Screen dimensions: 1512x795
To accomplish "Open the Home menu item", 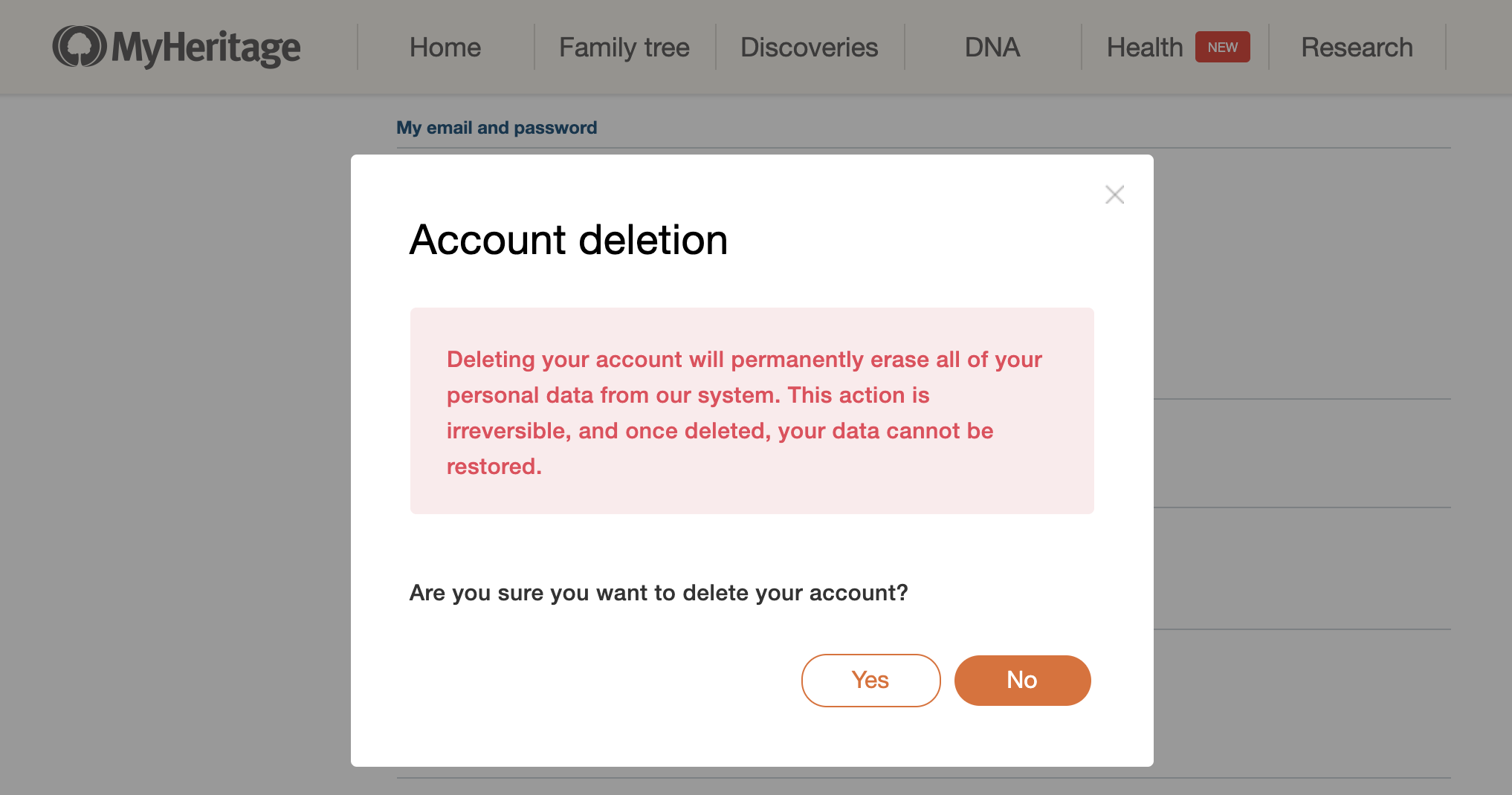I will (x=445, y=47).
